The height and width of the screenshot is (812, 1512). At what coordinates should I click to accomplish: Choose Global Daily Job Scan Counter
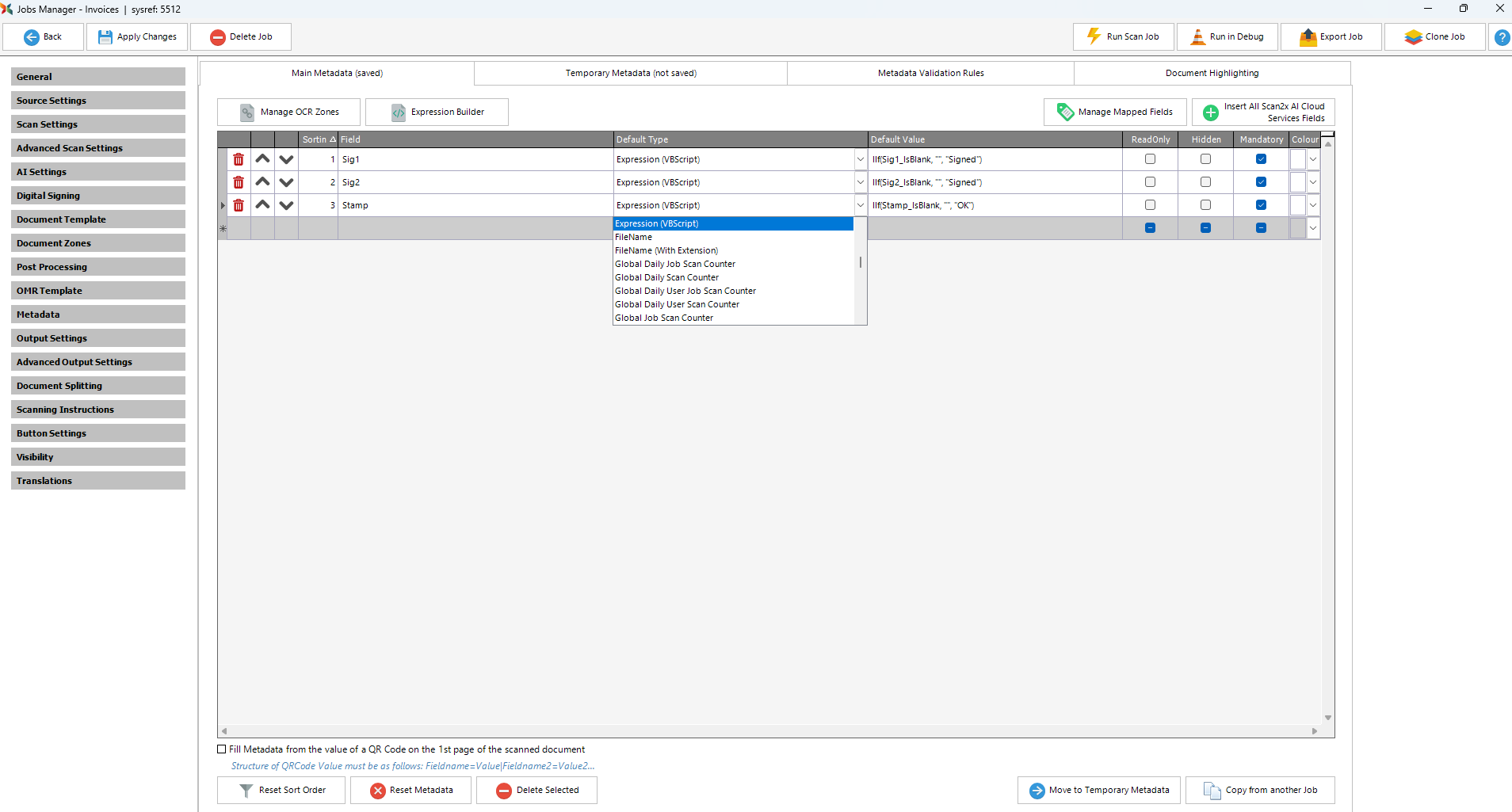point(733,265)
